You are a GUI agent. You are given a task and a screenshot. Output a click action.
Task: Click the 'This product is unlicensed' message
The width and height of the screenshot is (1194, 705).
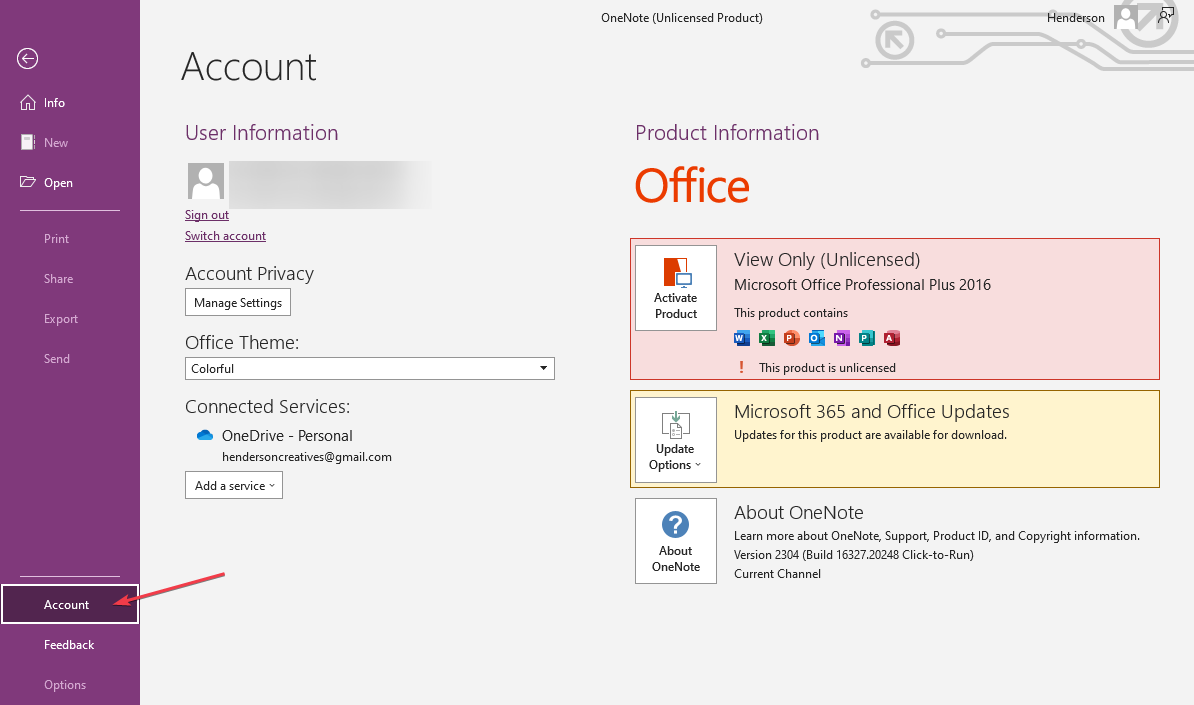click(827, 368)
